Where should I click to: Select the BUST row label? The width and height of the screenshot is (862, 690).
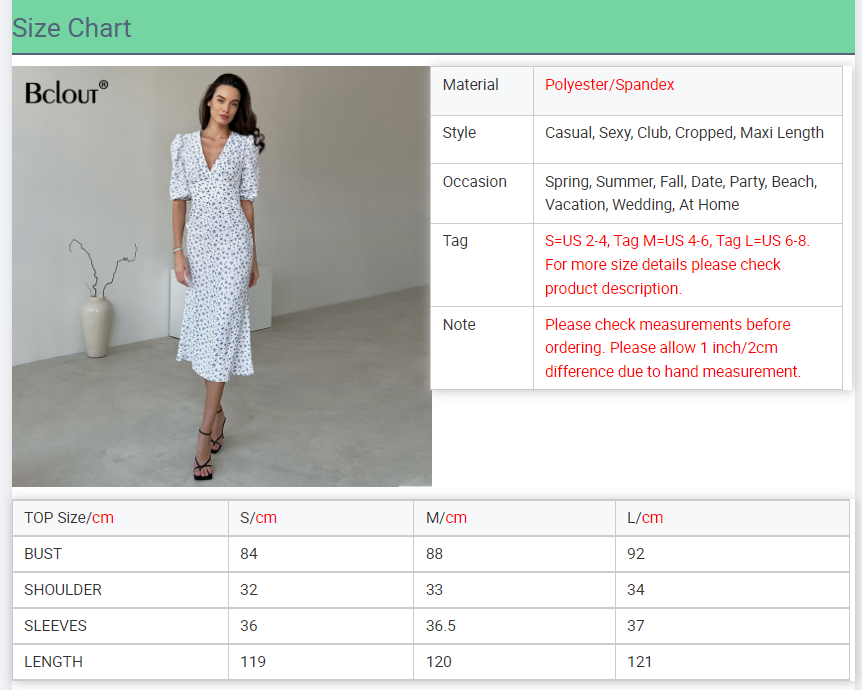click(x=43, y=554)
